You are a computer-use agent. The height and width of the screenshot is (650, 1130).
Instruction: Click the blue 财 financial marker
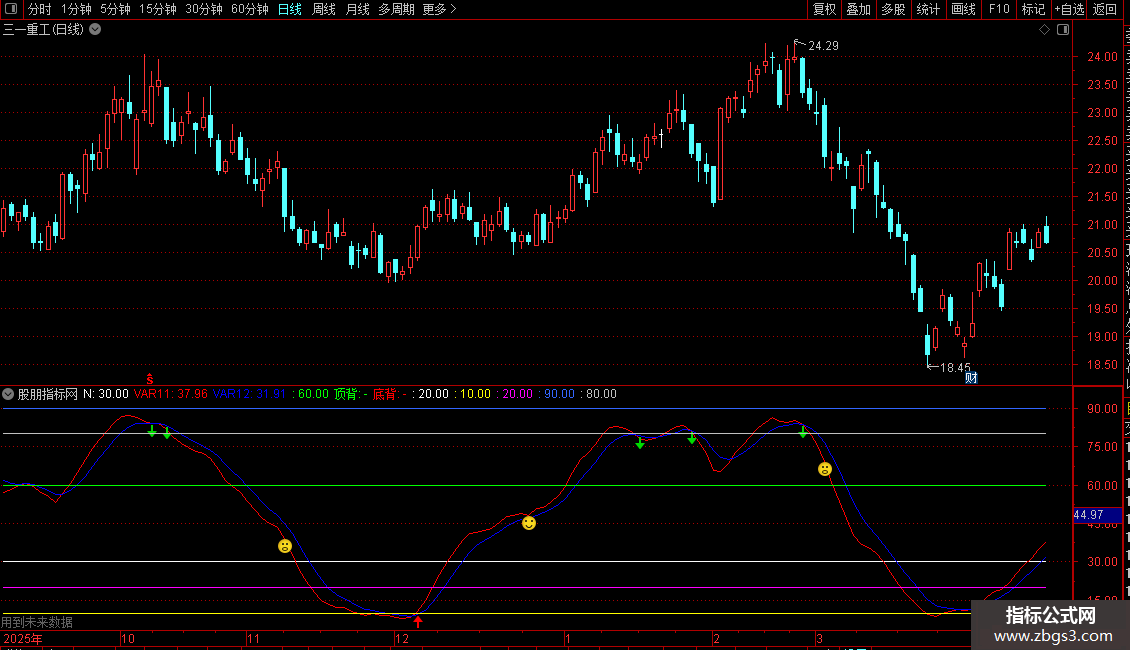[x=969, y=377]
